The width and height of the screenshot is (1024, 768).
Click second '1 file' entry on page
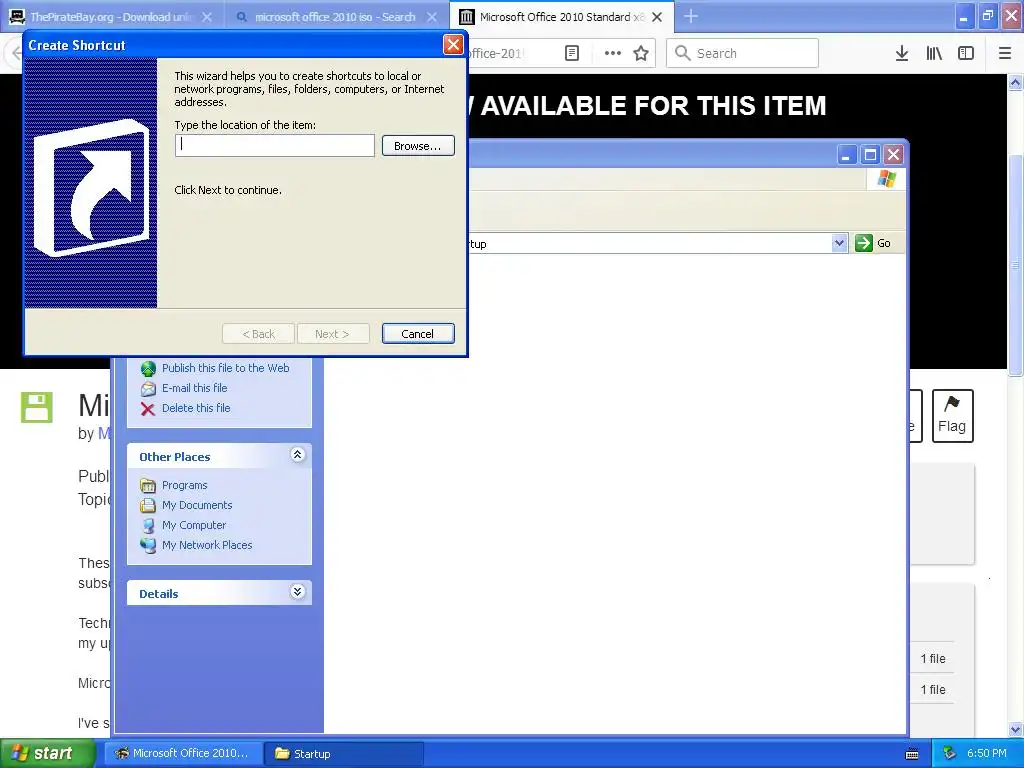[x=933, y=689]
